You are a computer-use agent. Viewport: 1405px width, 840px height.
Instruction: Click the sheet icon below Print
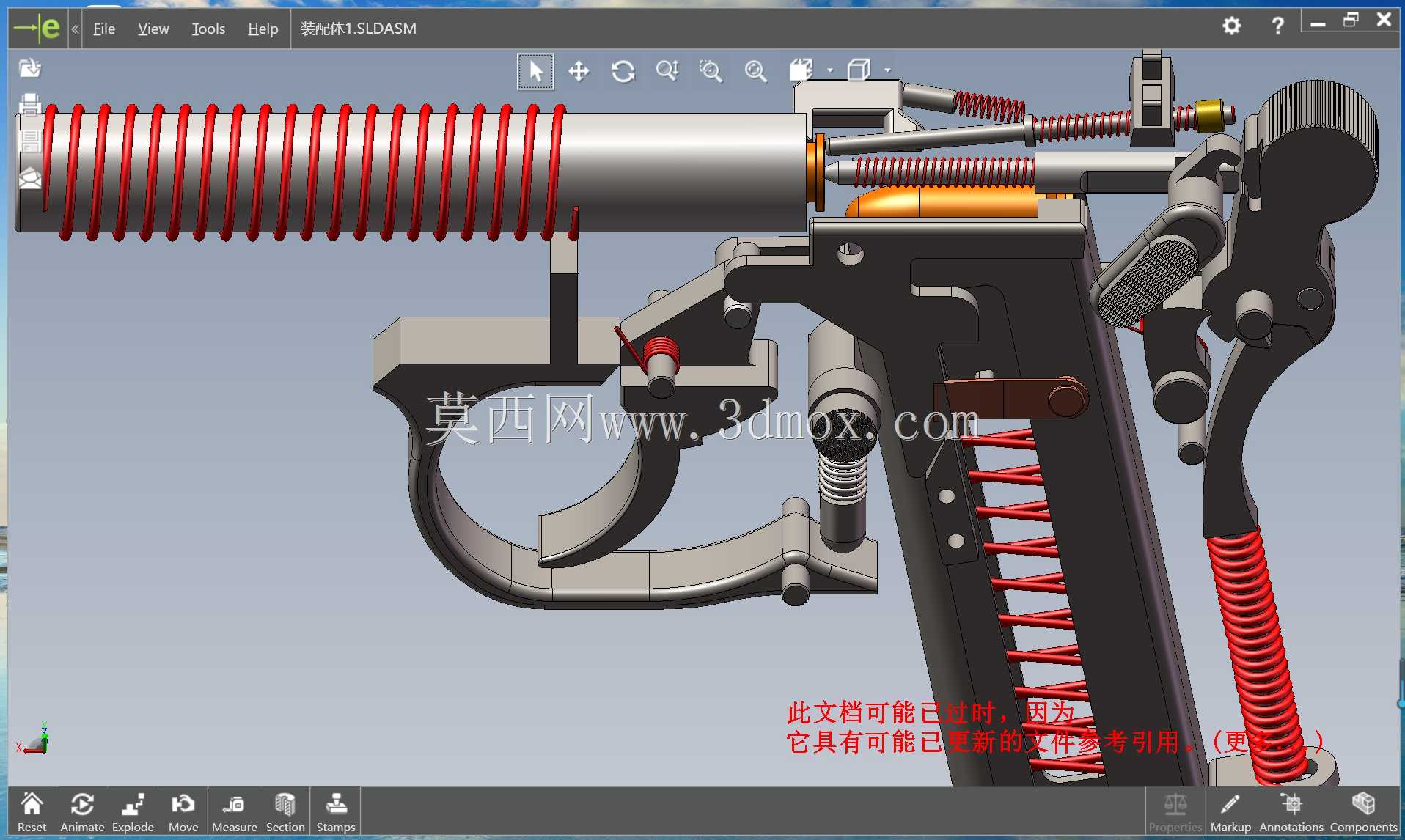[x=30, y=141]
